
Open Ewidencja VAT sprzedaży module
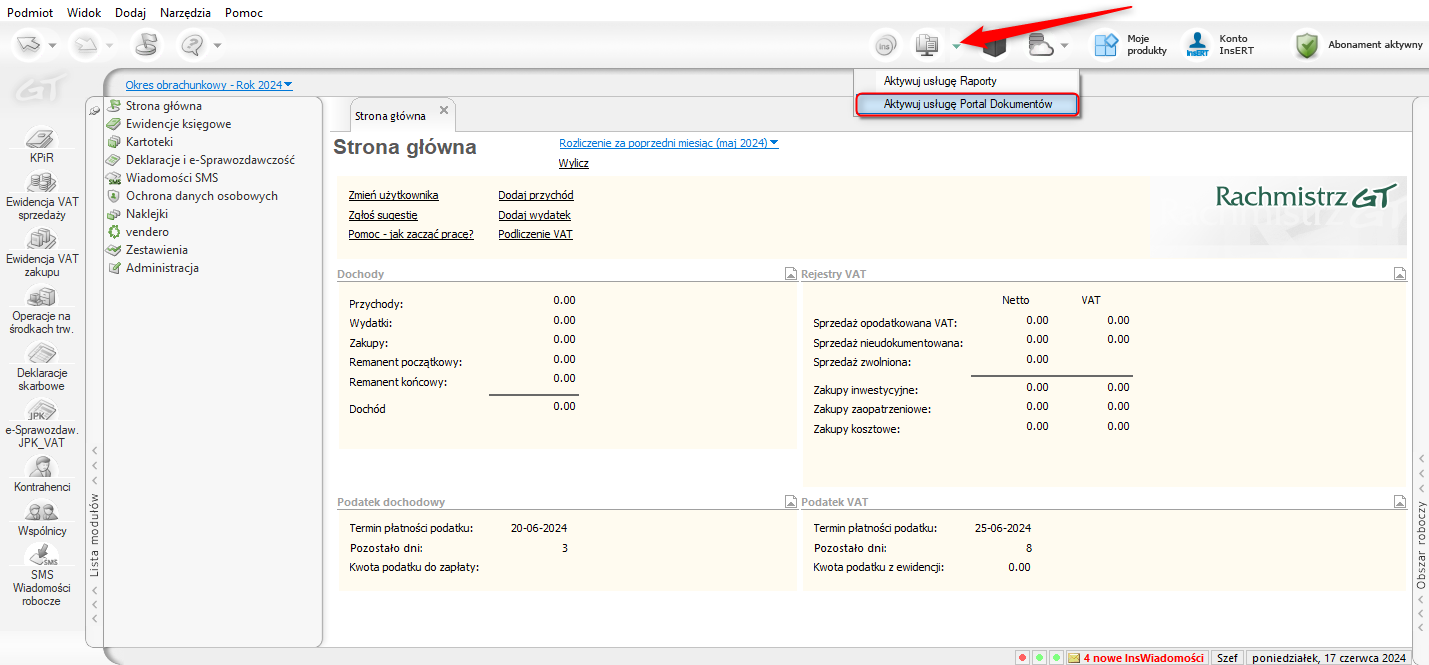click(x=42, y=196)
